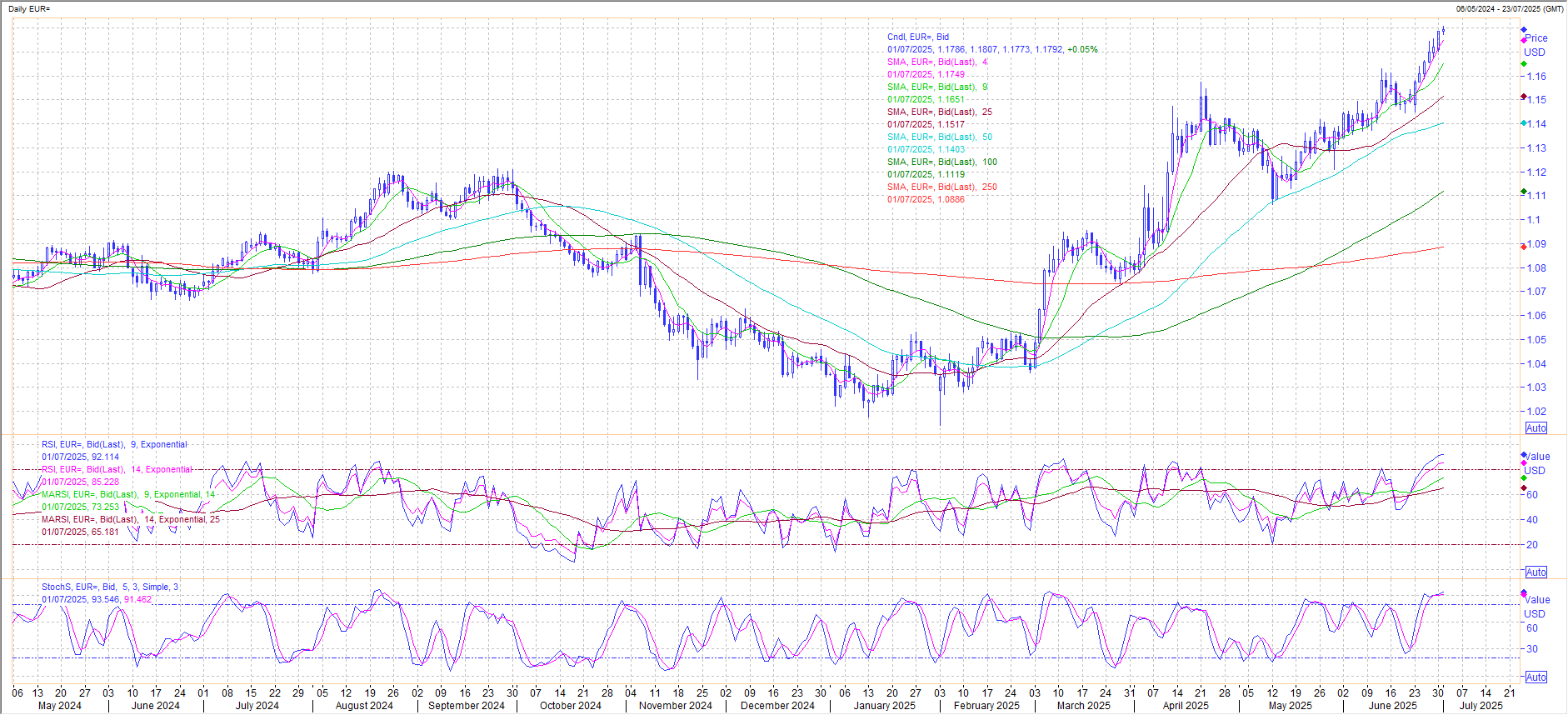Select the 'RSI, EUR=, Bid(Last), 9, Exponential' legend

click(x=114, y=444)
